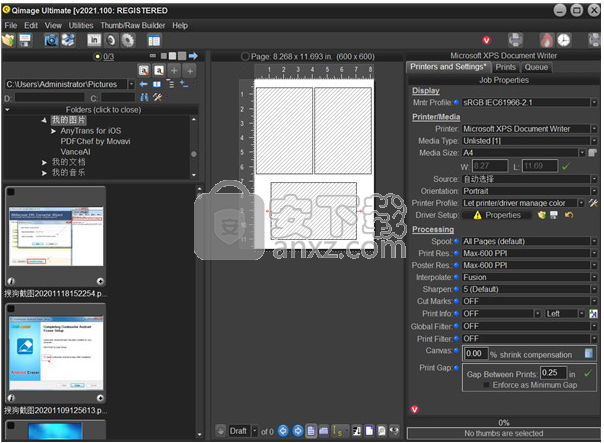Toggle the blue dot next to Print Gap

(456, 367)
